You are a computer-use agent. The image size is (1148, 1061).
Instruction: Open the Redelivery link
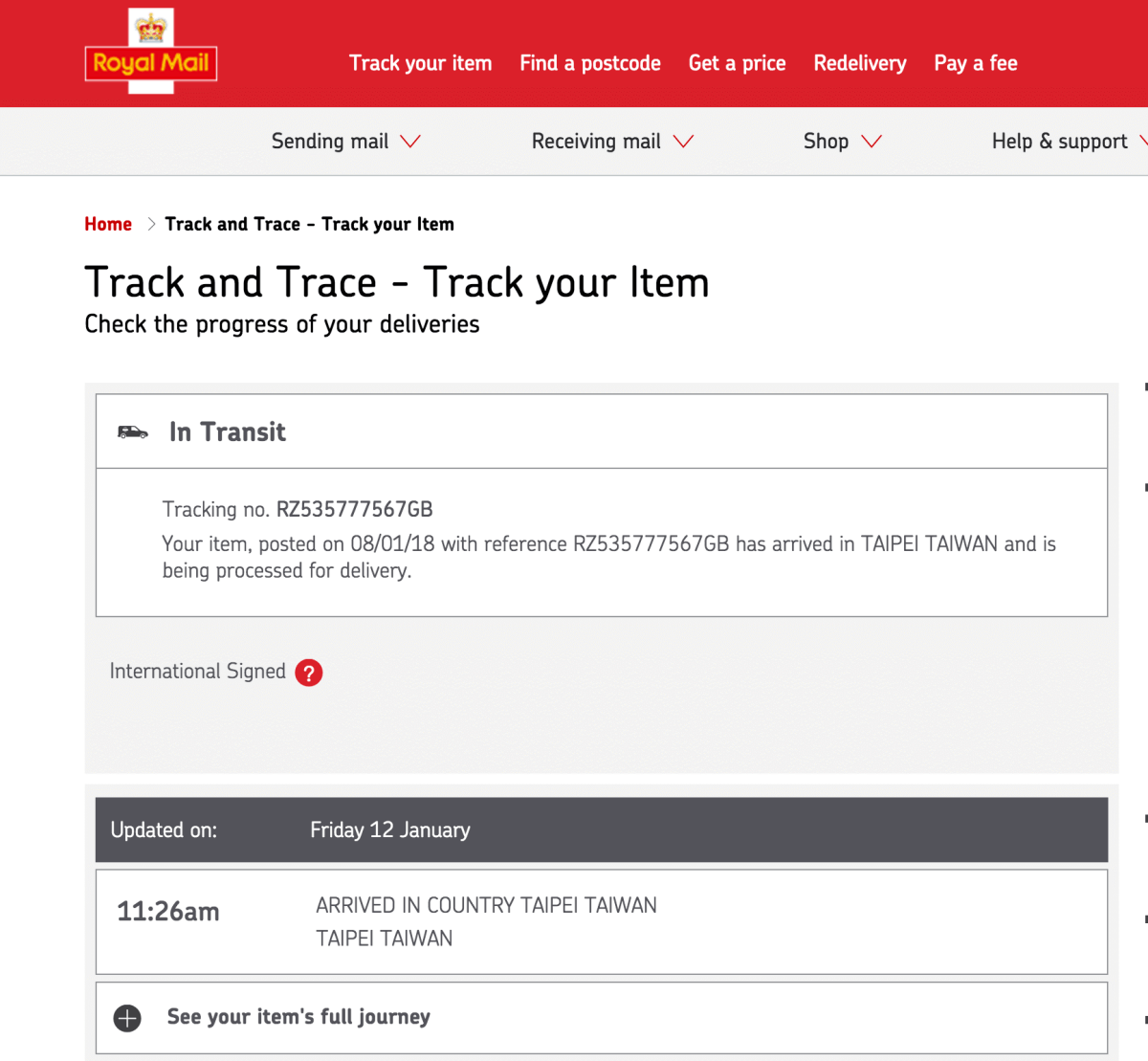[x=860, y=63]
